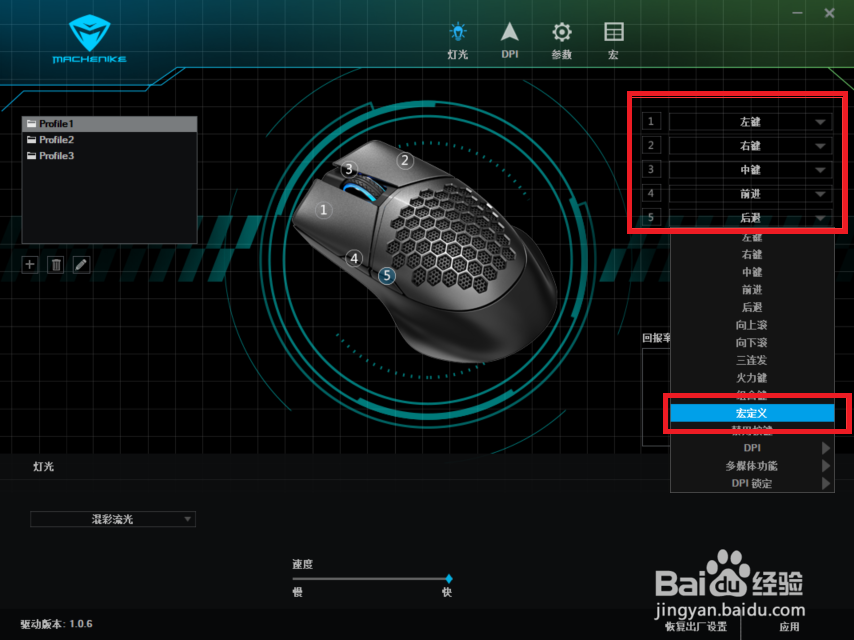
Task: Close the Machenike window
Action: tap(829, 13)
